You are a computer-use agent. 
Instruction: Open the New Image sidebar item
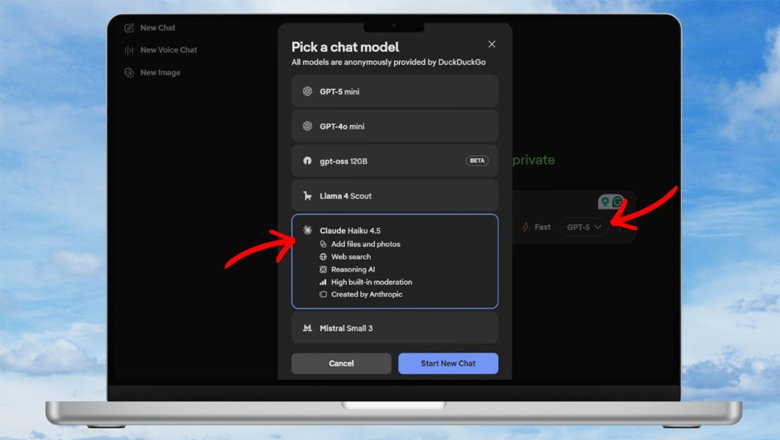click(x=152, y=73)
